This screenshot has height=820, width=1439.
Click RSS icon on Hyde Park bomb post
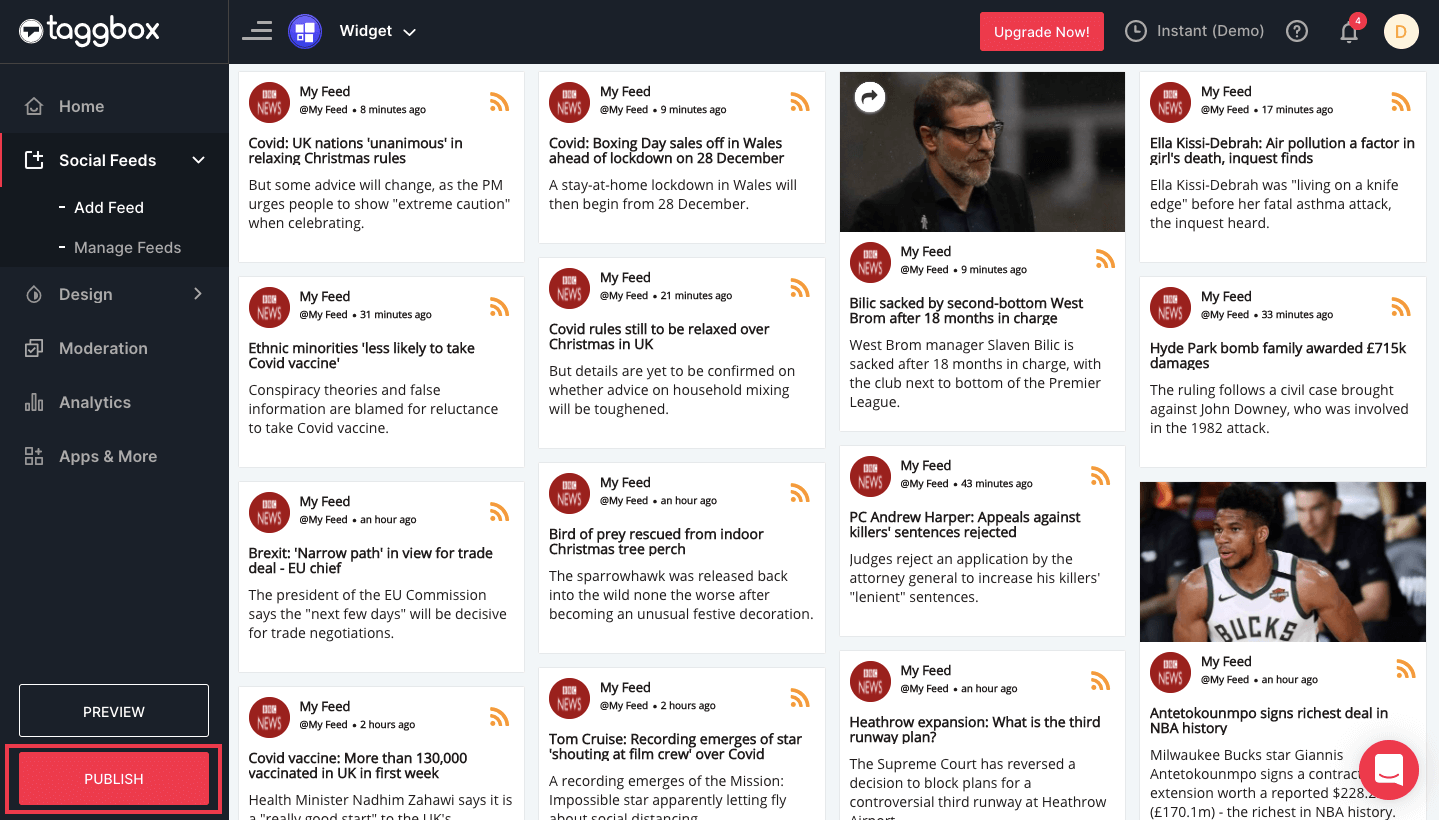(1400, 307)
